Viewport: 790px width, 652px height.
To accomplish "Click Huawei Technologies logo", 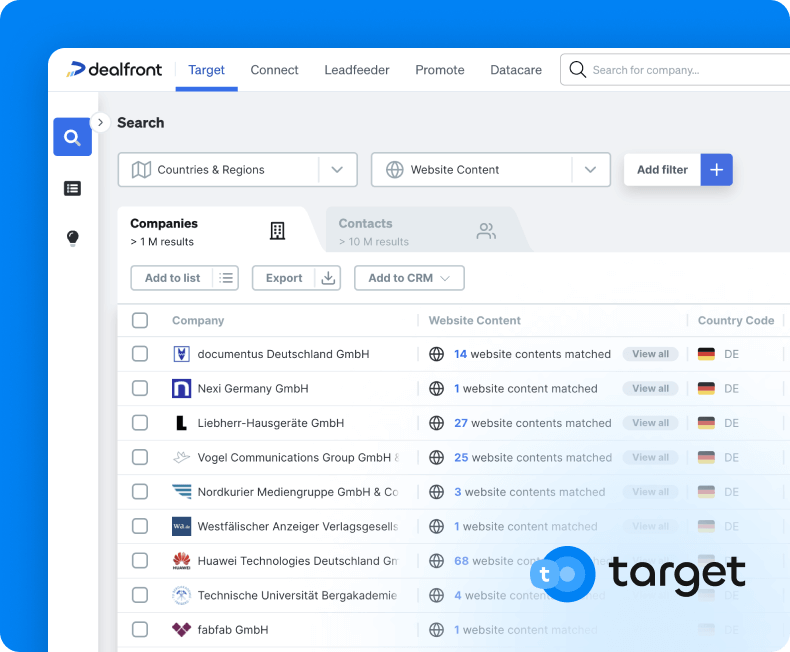I will coord(181,561).
